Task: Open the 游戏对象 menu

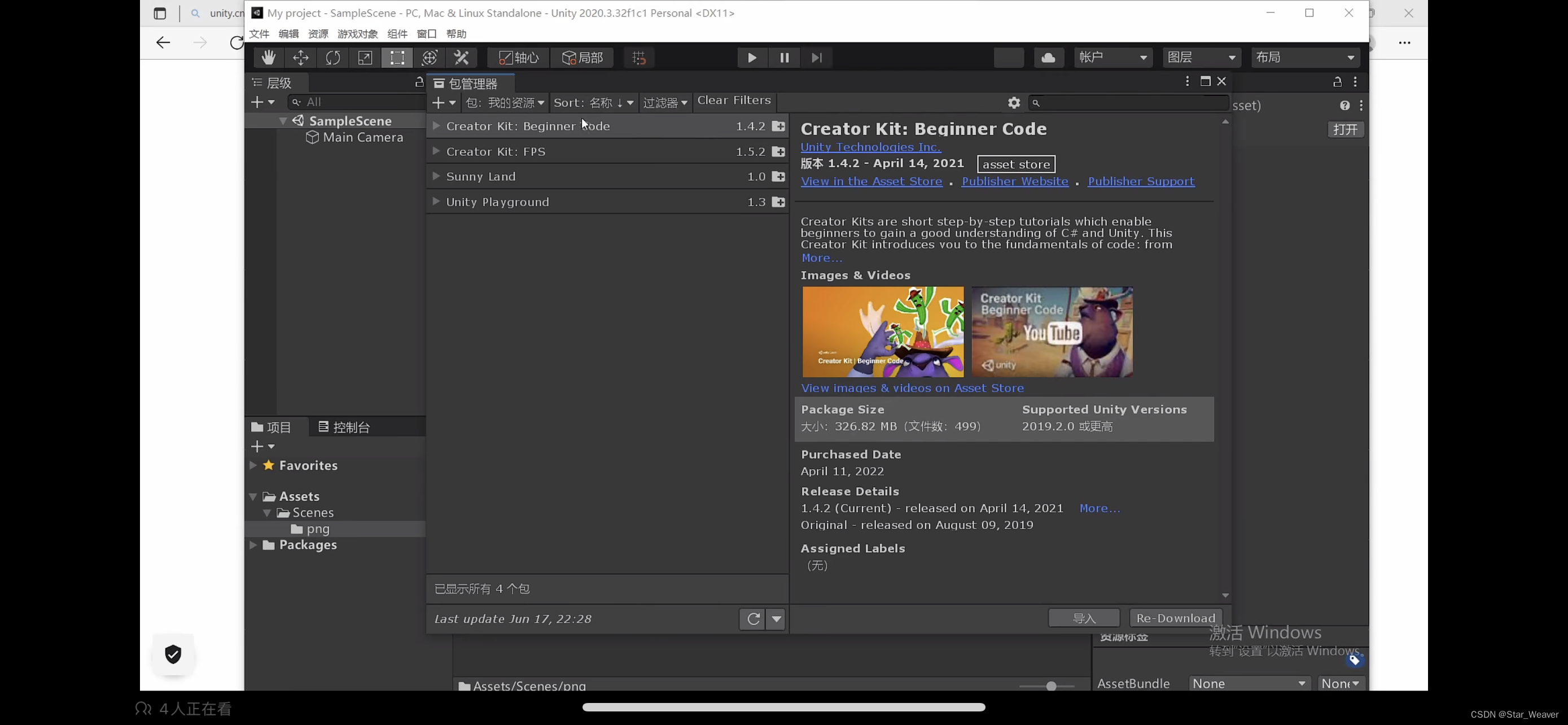Action: [x=358, y=34]
